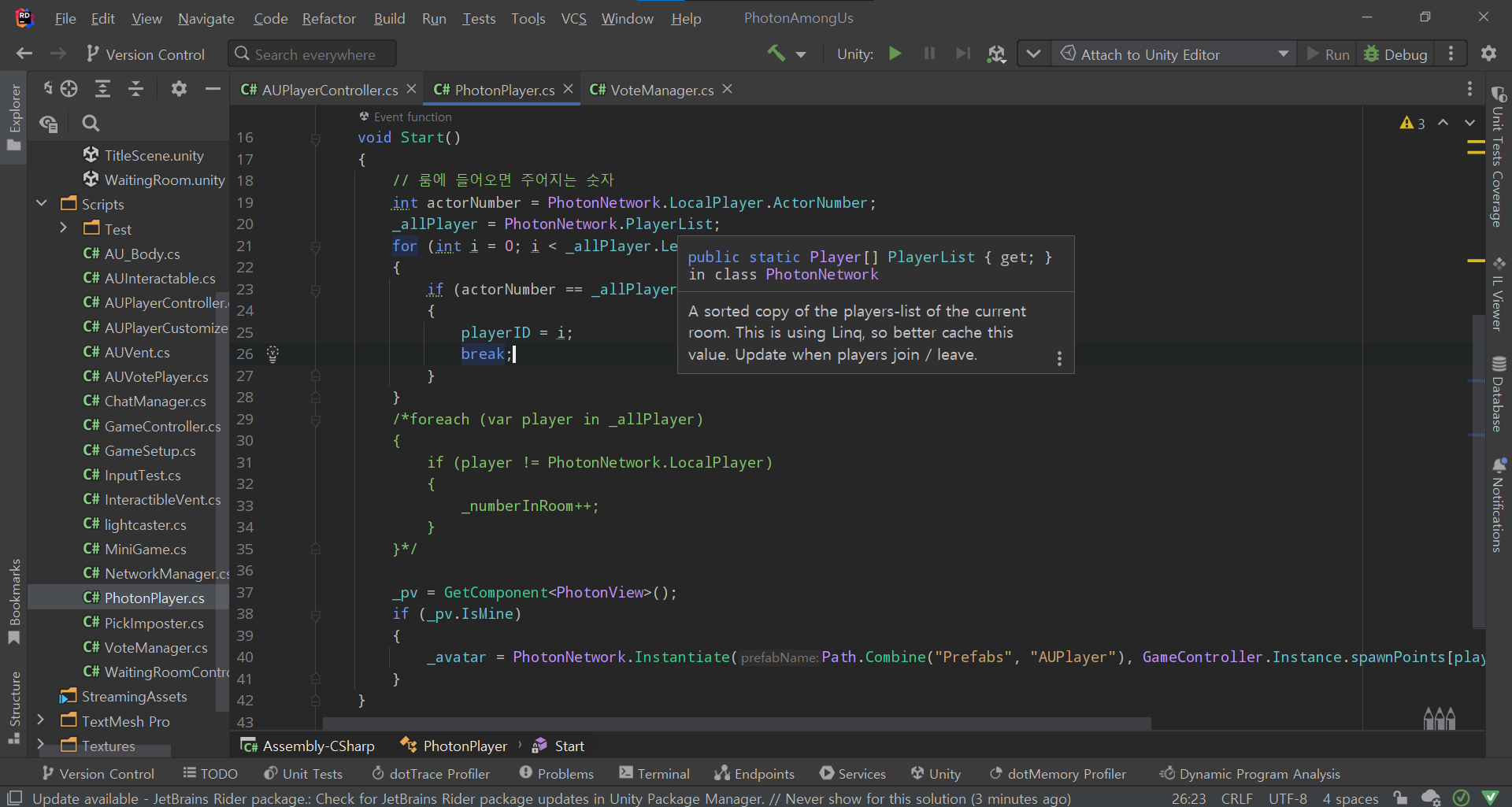The image size is (1512, 807).
Task: Open the Unit Tests Coverage side panel
Action: coord(1498,157)
